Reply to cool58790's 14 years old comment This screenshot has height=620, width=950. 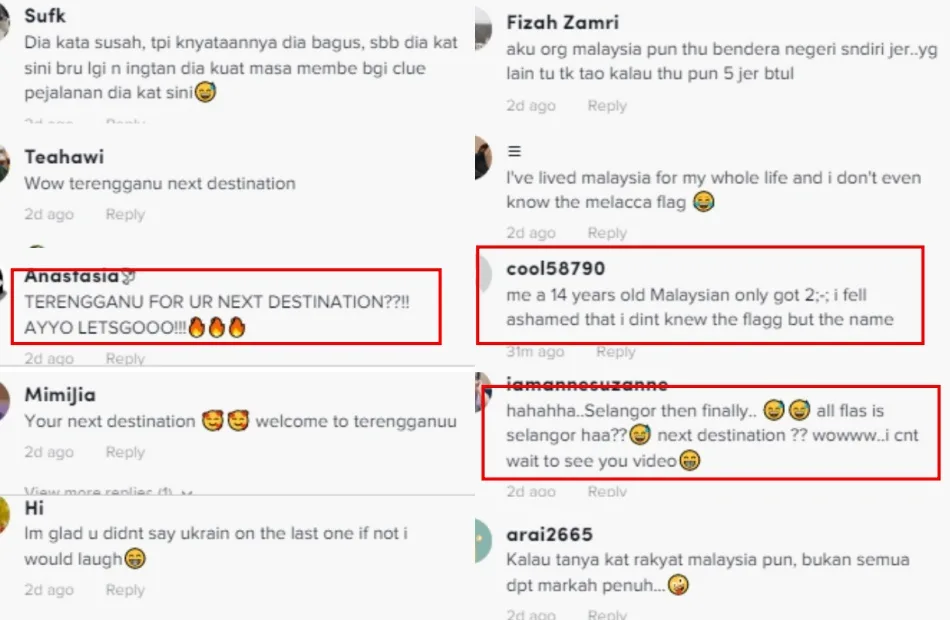pos(616,352)
